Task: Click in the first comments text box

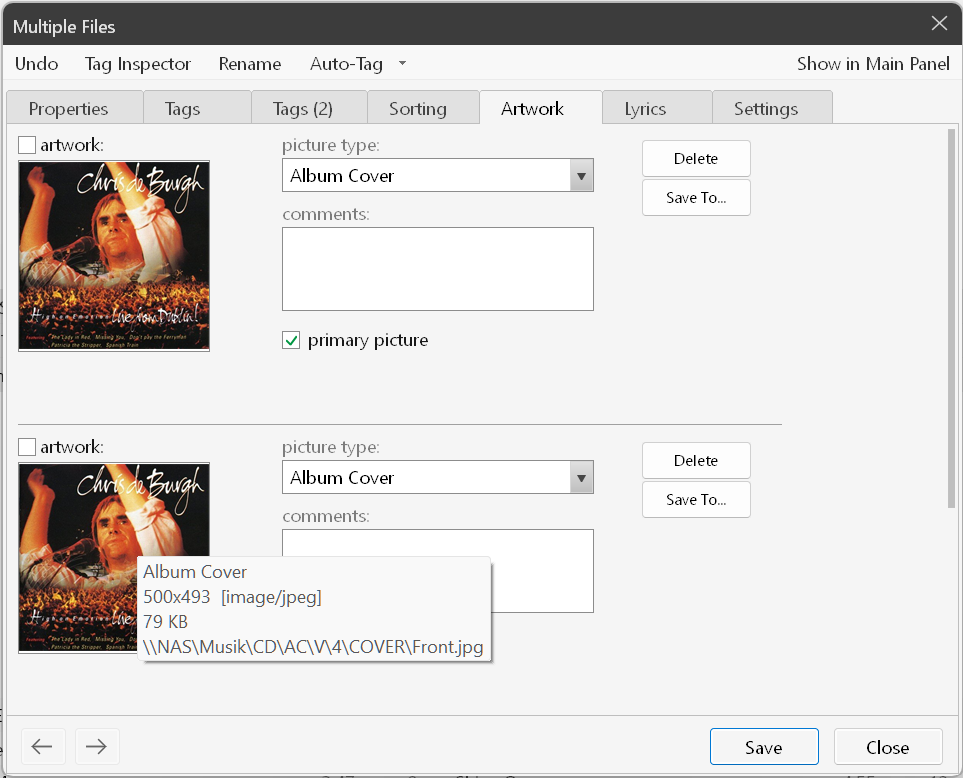Action: pos(437,269)
